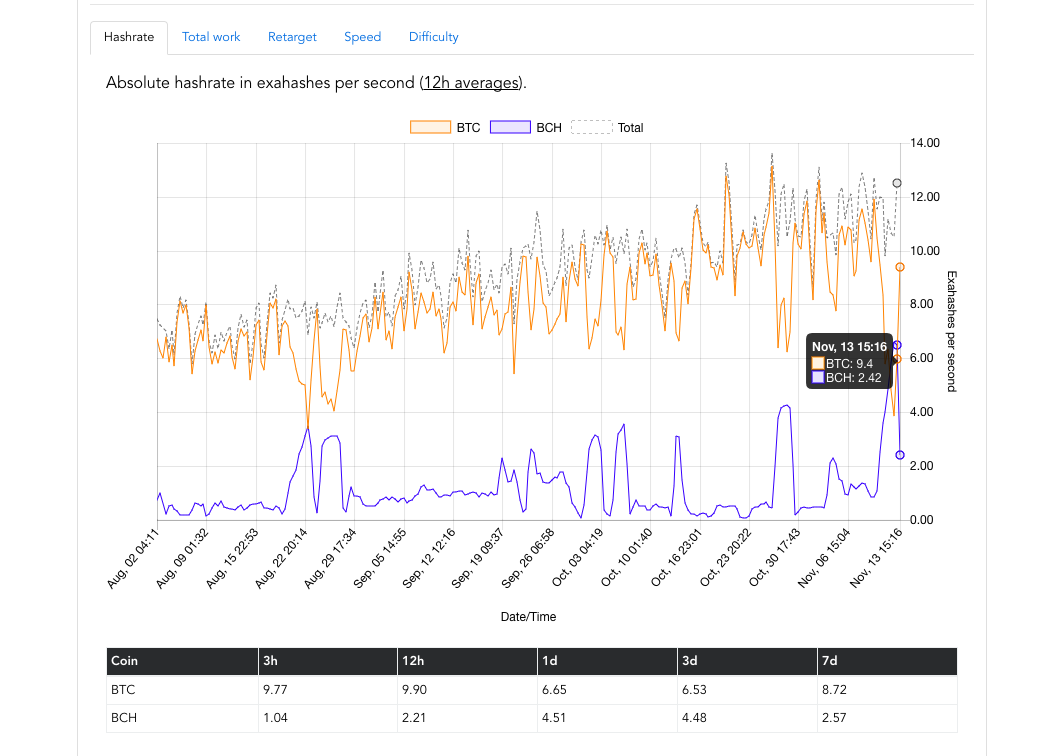
Task: Open the Retarget tab
Action: pos(292,37)
